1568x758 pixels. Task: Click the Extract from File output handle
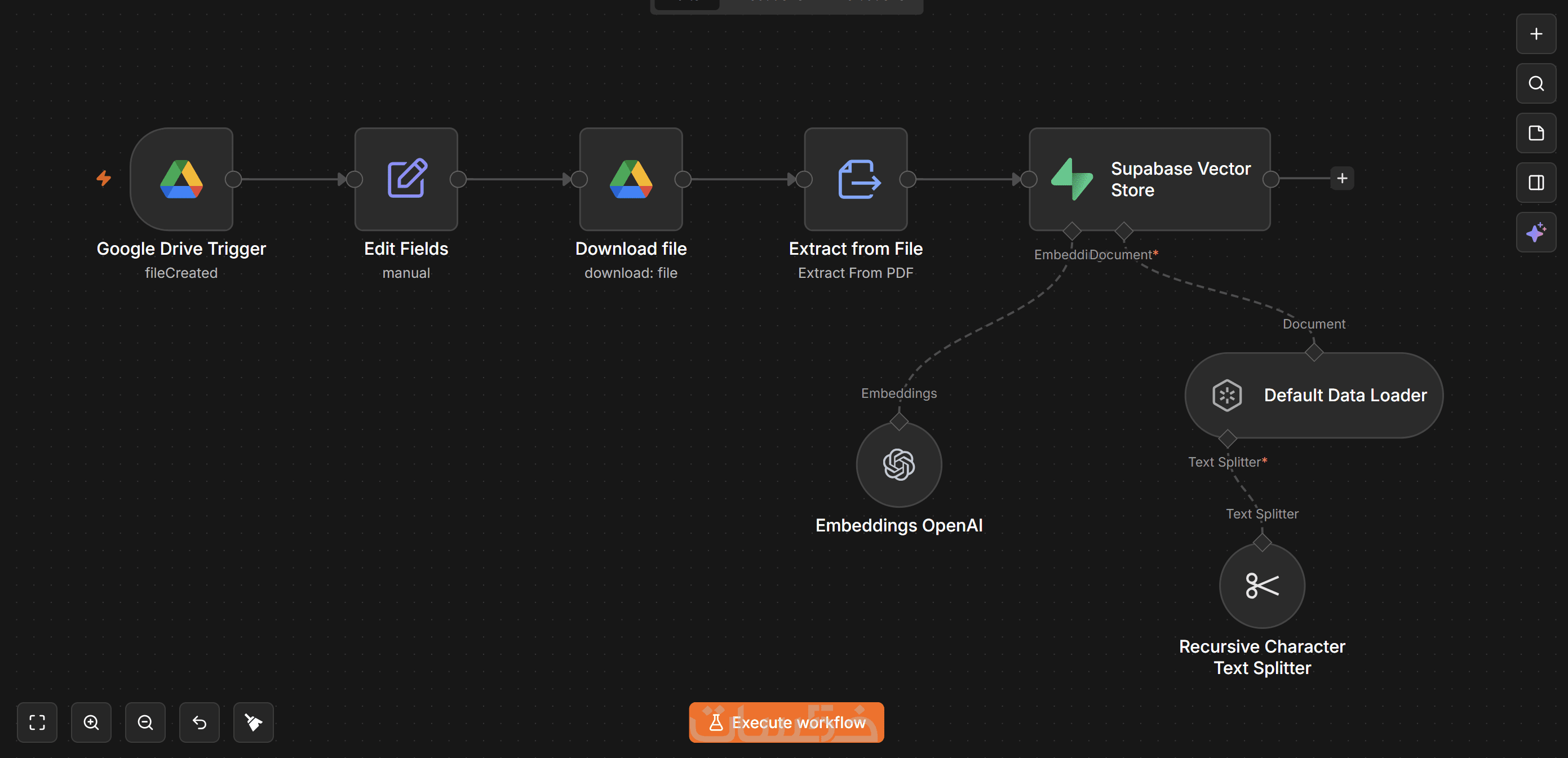pyautogui.click(x=907, y=179)
